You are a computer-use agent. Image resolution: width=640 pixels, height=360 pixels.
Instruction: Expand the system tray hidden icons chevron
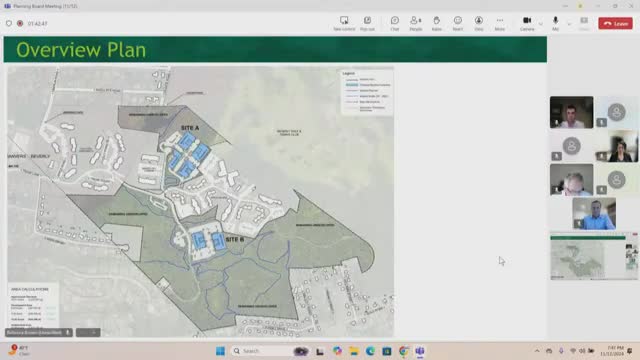(537, 351)
